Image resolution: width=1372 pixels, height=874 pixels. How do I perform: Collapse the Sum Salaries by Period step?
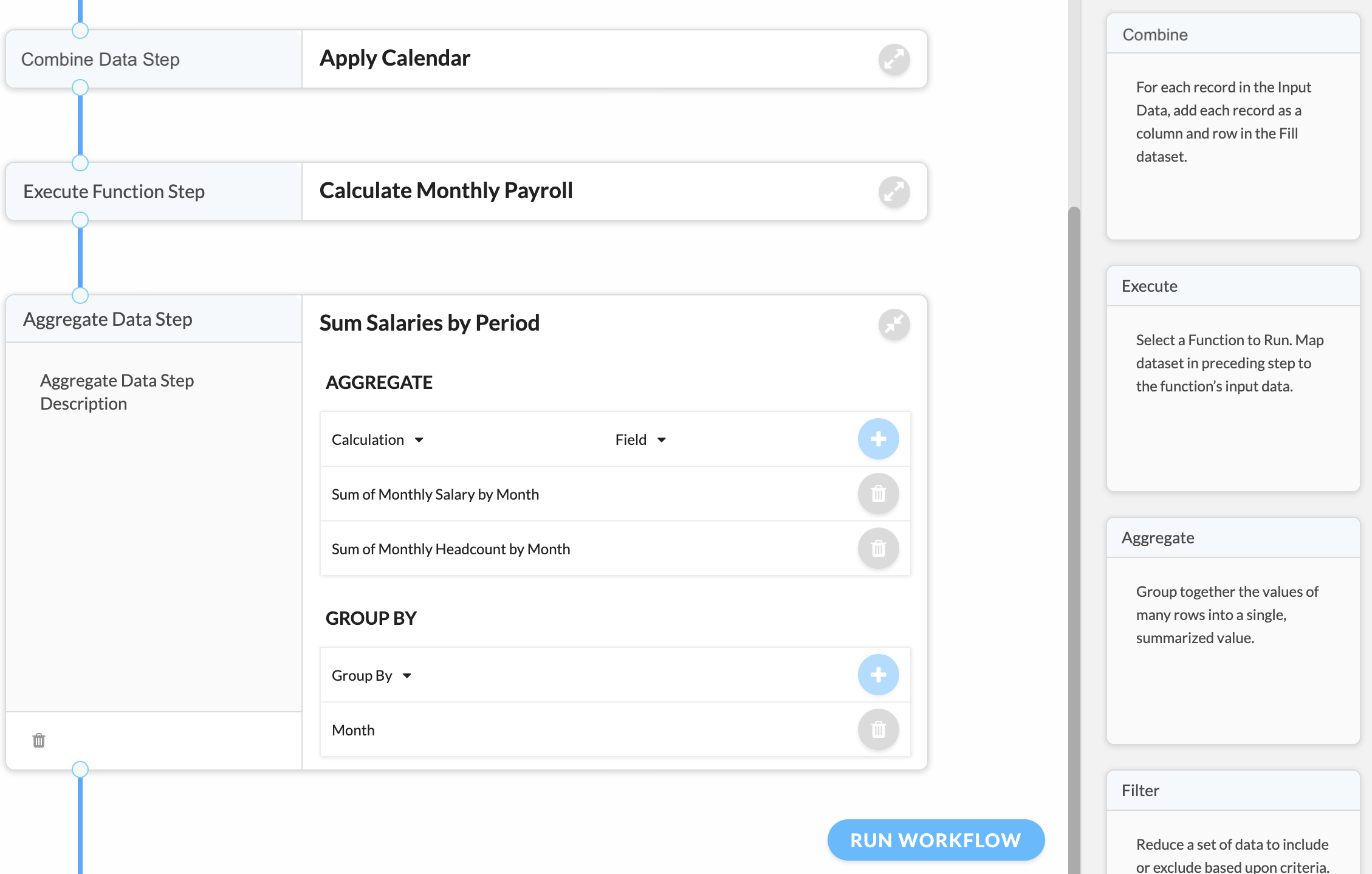coord(894,325)
